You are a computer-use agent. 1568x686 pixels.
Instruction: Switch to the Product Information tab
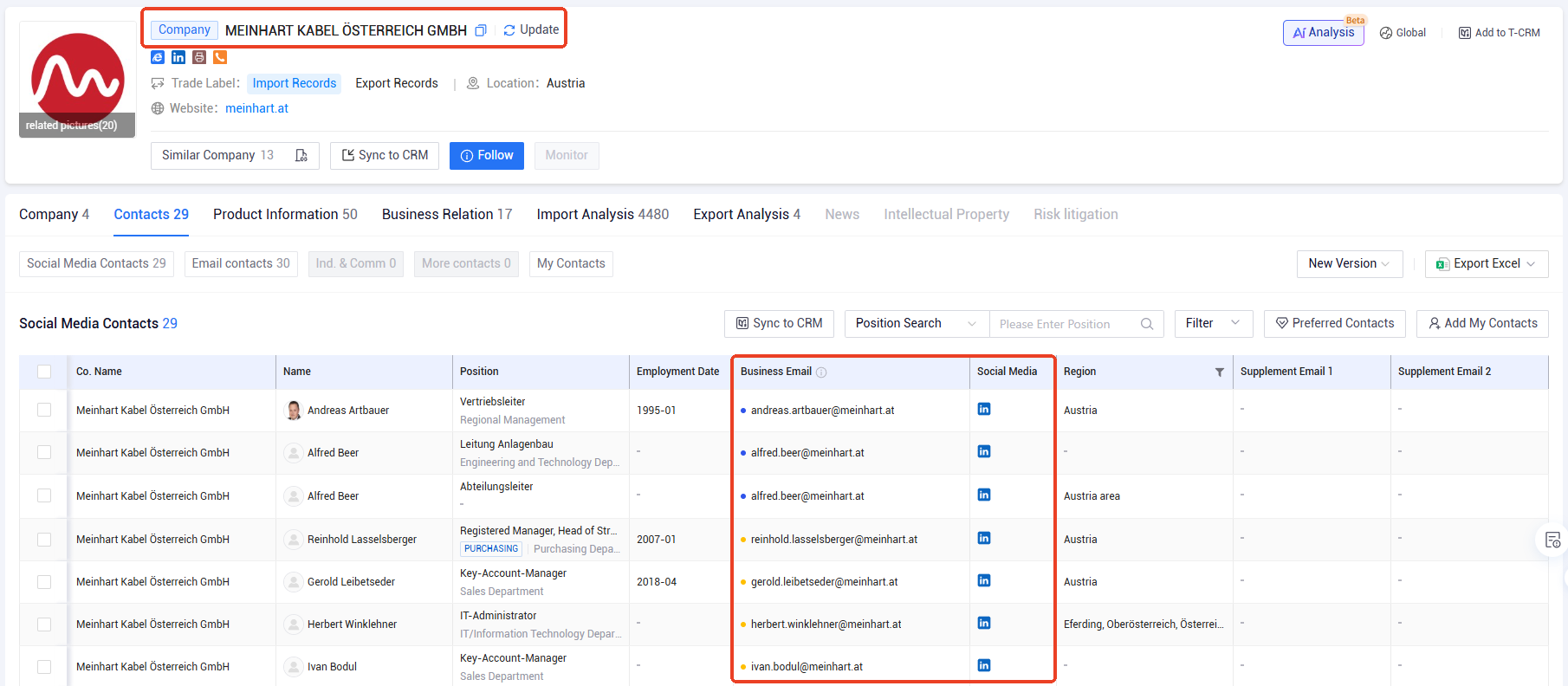285,214
